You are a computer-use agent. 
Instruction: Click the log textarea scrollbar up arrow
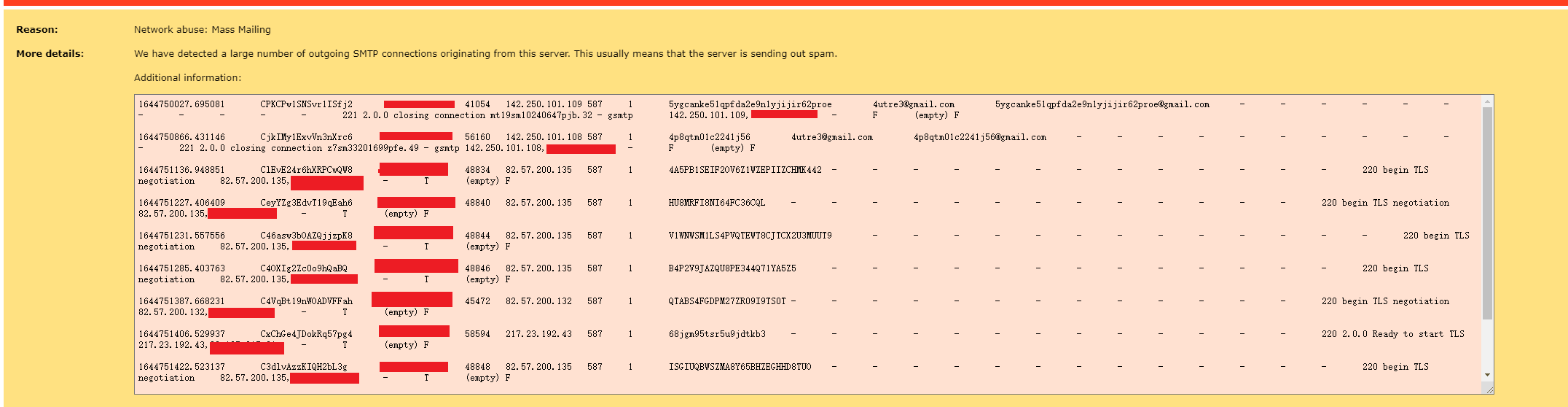coord(1487,101)
